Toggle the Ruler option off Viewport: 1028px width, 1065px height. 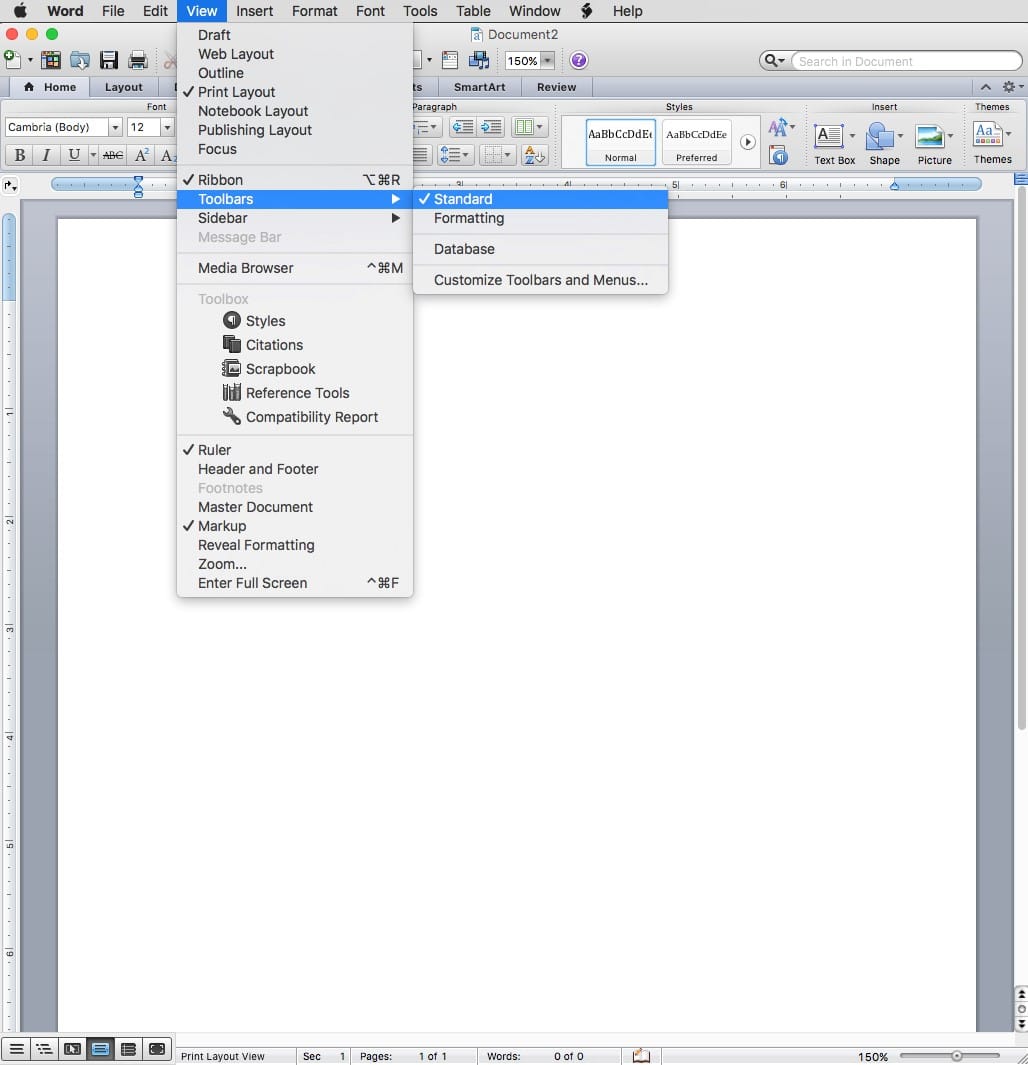point(214,450)
